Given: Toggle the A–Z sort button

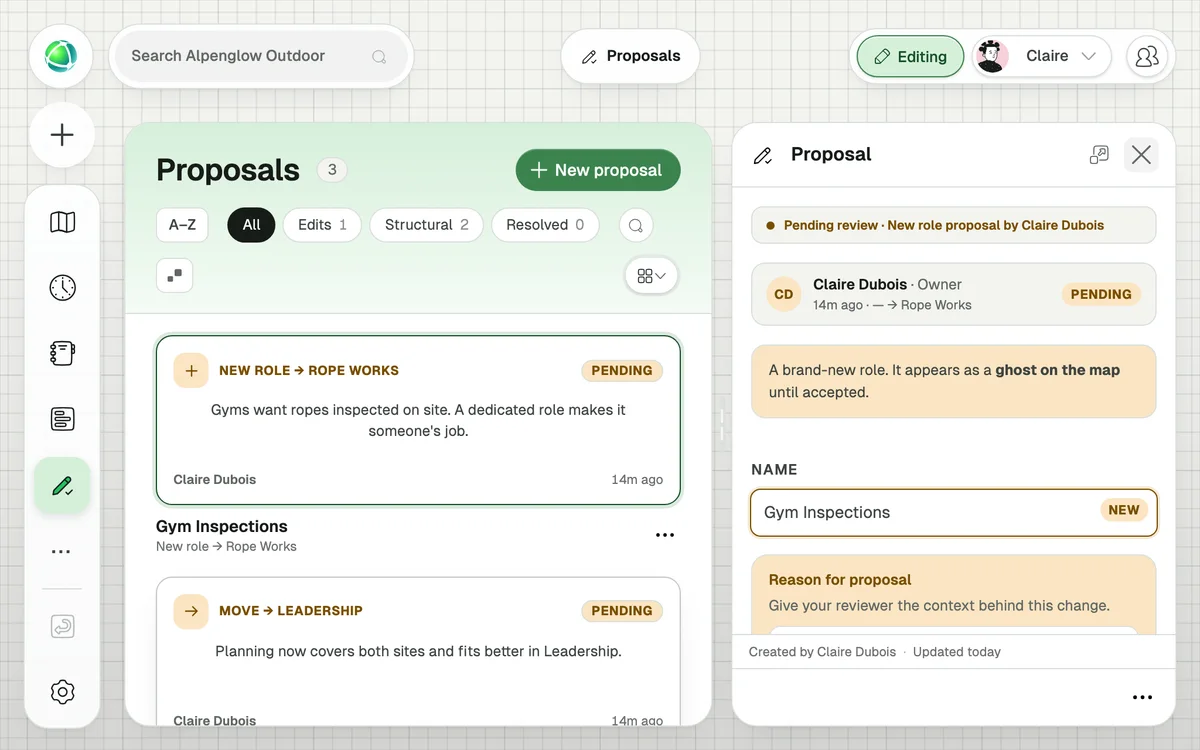Looking at the screenshot, I should pyautogui.click(x=182, y=225).
